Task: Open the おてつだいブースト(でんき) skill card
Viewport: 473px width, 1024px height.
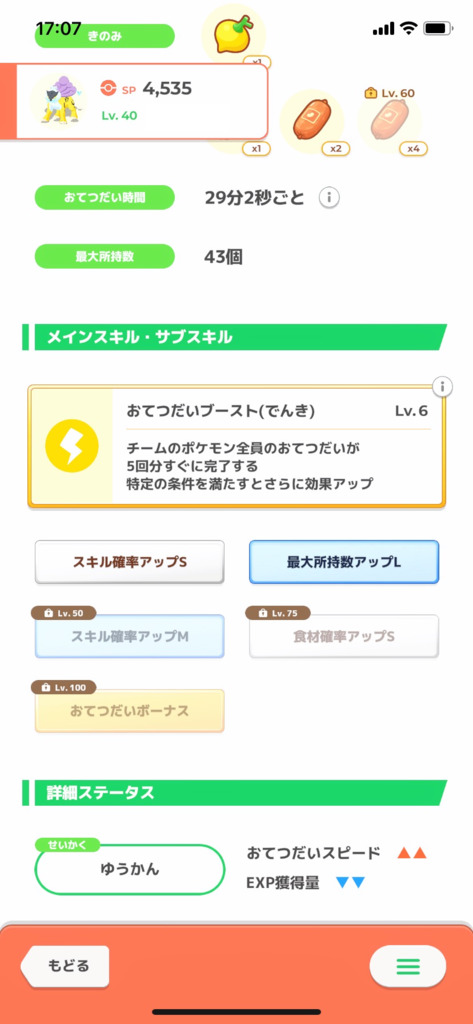Action: coord(236,447)
